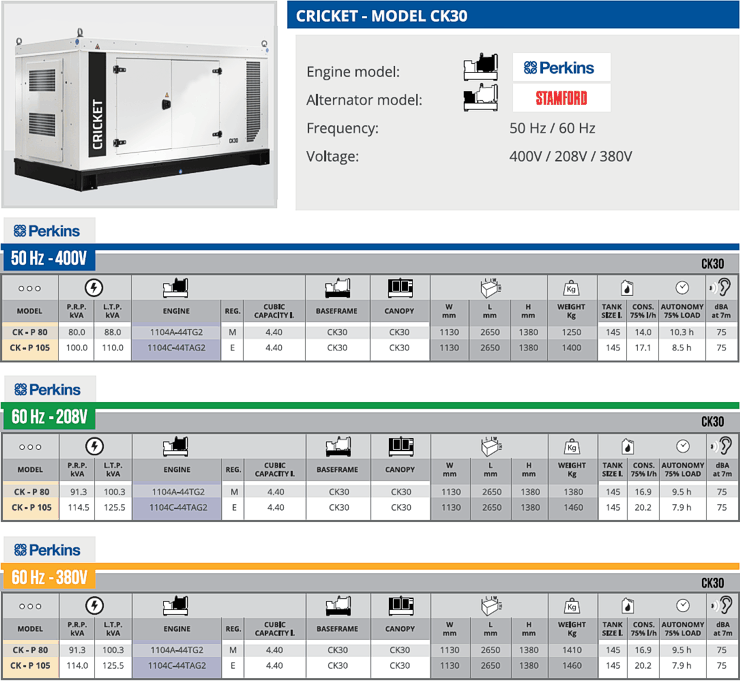Click the fuel tank icon in the 380V table
This screenshot has width=740, height=681.
pos(627,605)
